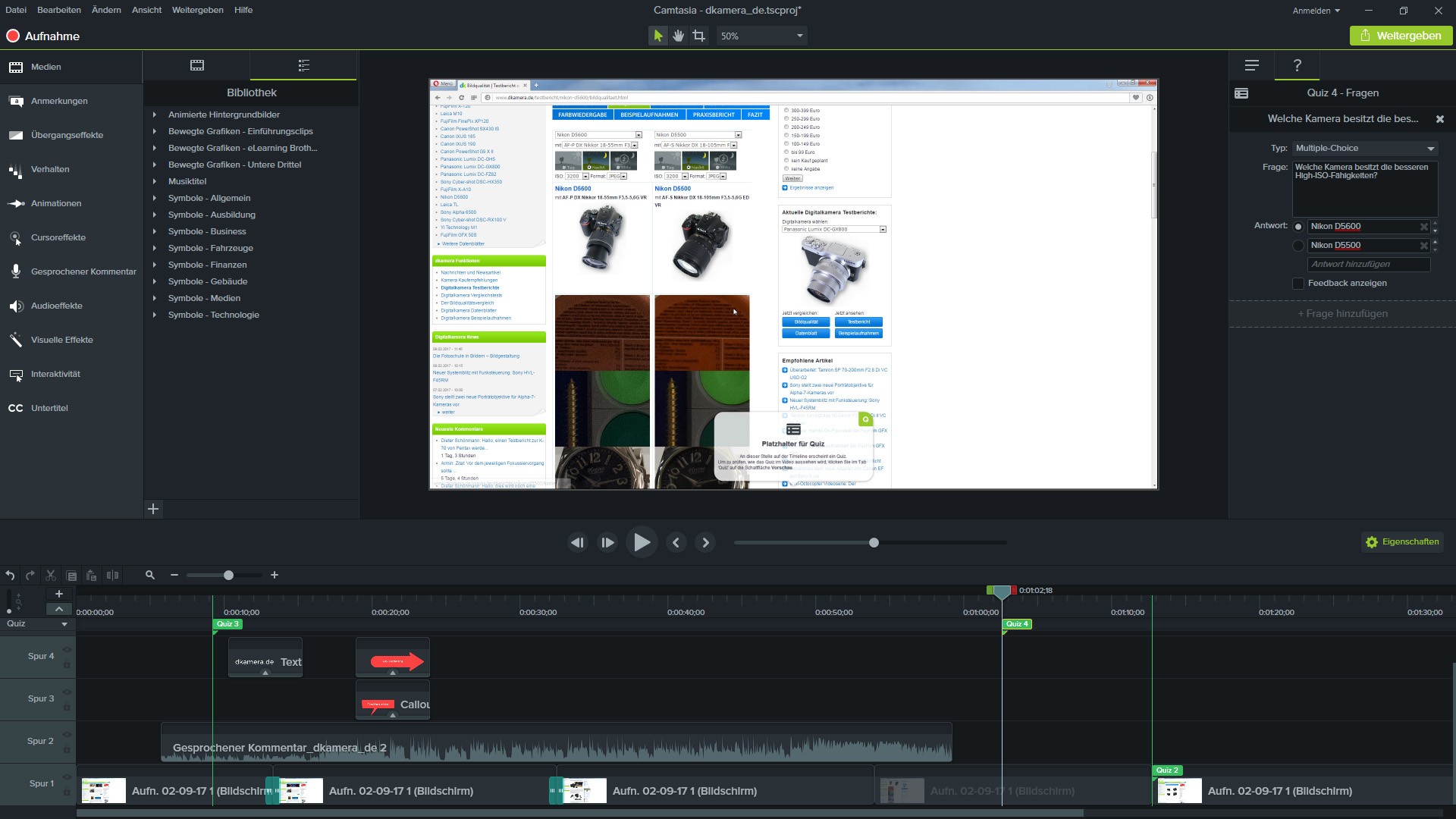1456x819 pixels.
Task: Click the Undo arrow icon
Action: point(10,576)
